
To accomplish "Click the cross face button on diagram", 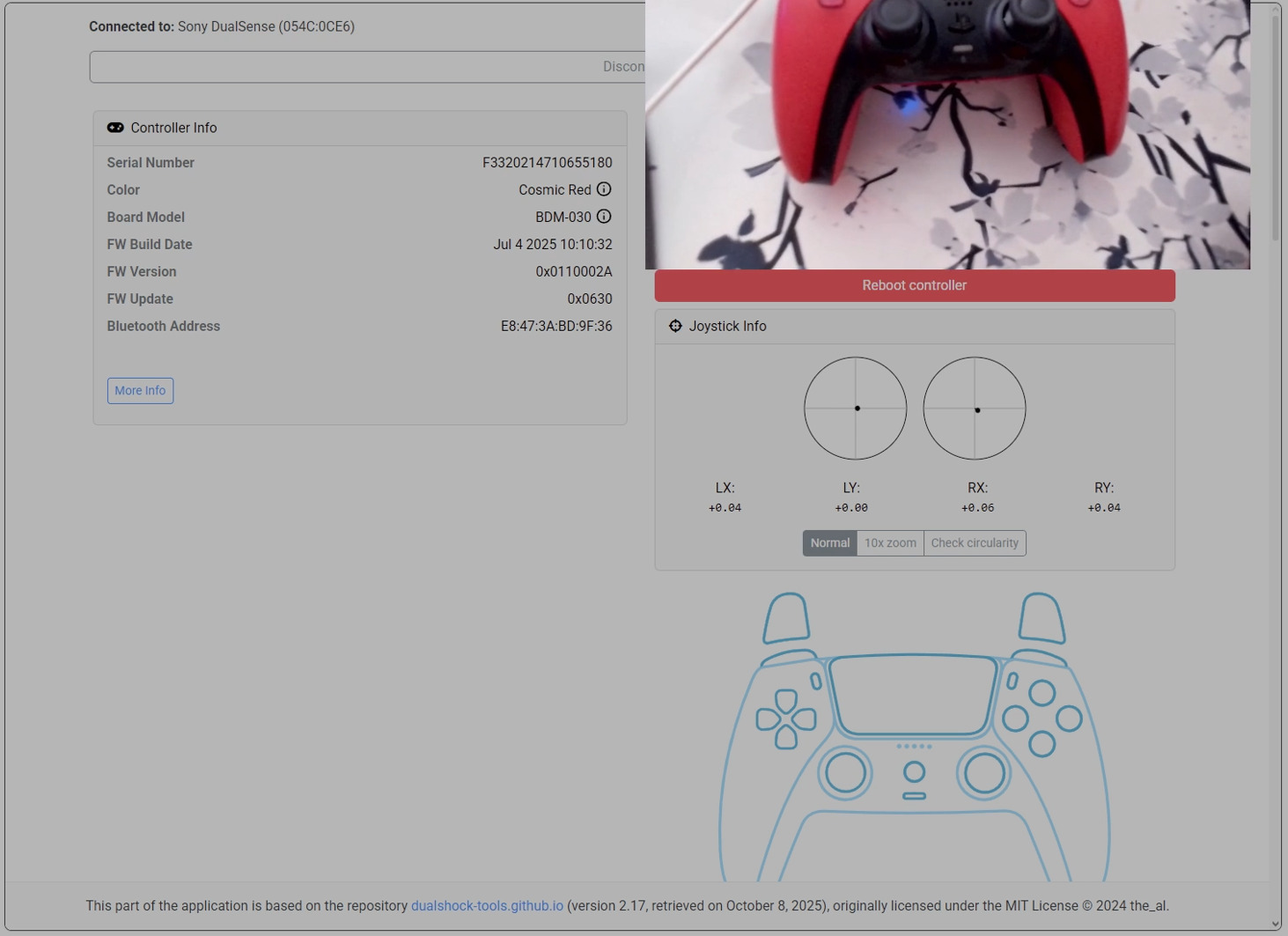I will (1042, 744).
